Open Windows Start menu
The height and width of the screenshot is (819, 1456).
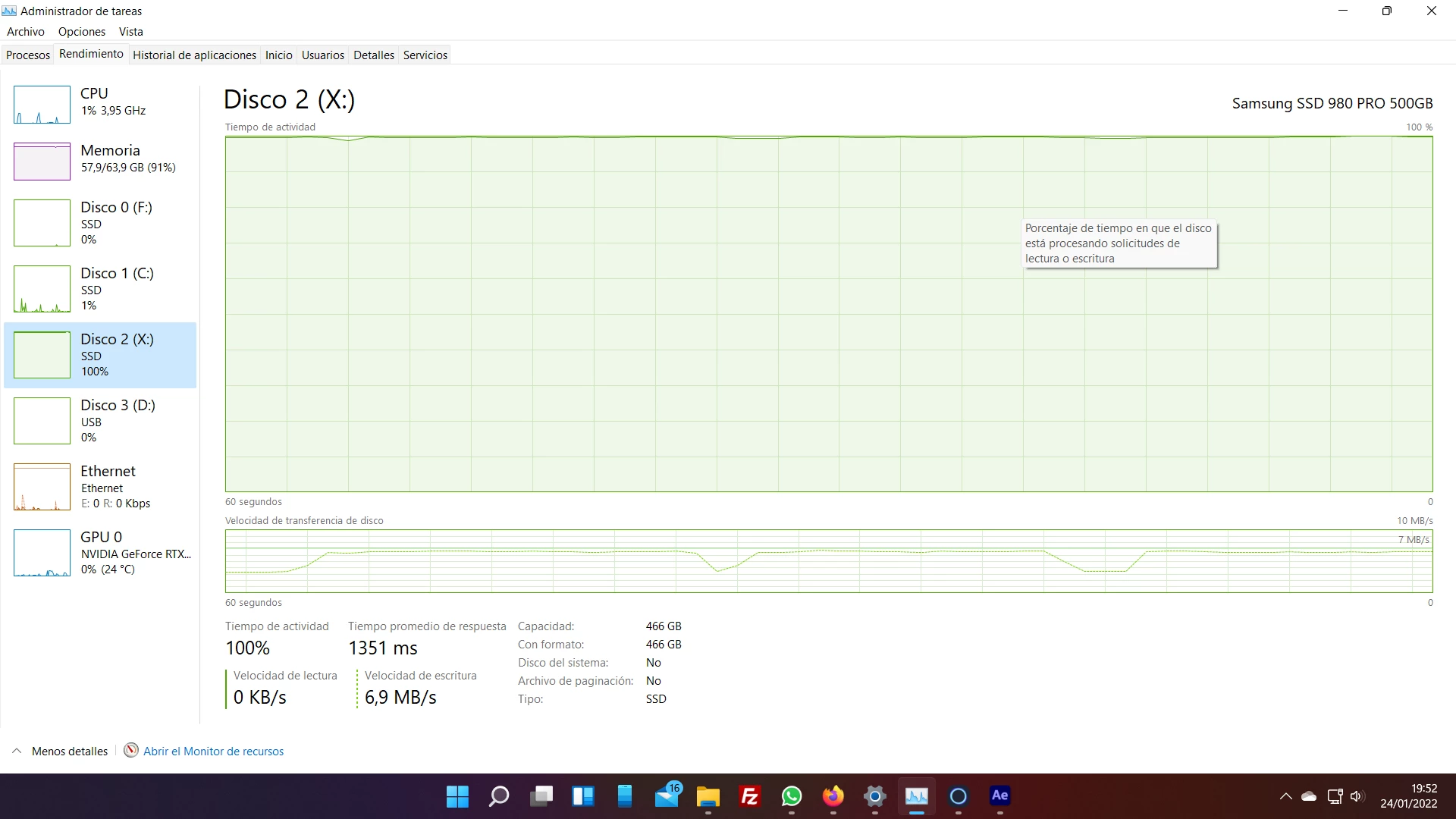pyautogui.click(x=457, y=796)
